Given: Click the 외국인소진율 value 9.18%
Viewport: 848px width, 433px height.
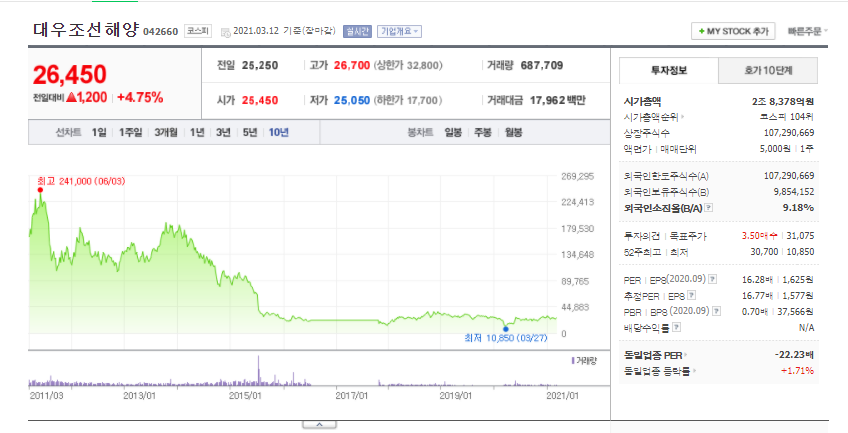Looking at the screenshot, I should (798, 208).
